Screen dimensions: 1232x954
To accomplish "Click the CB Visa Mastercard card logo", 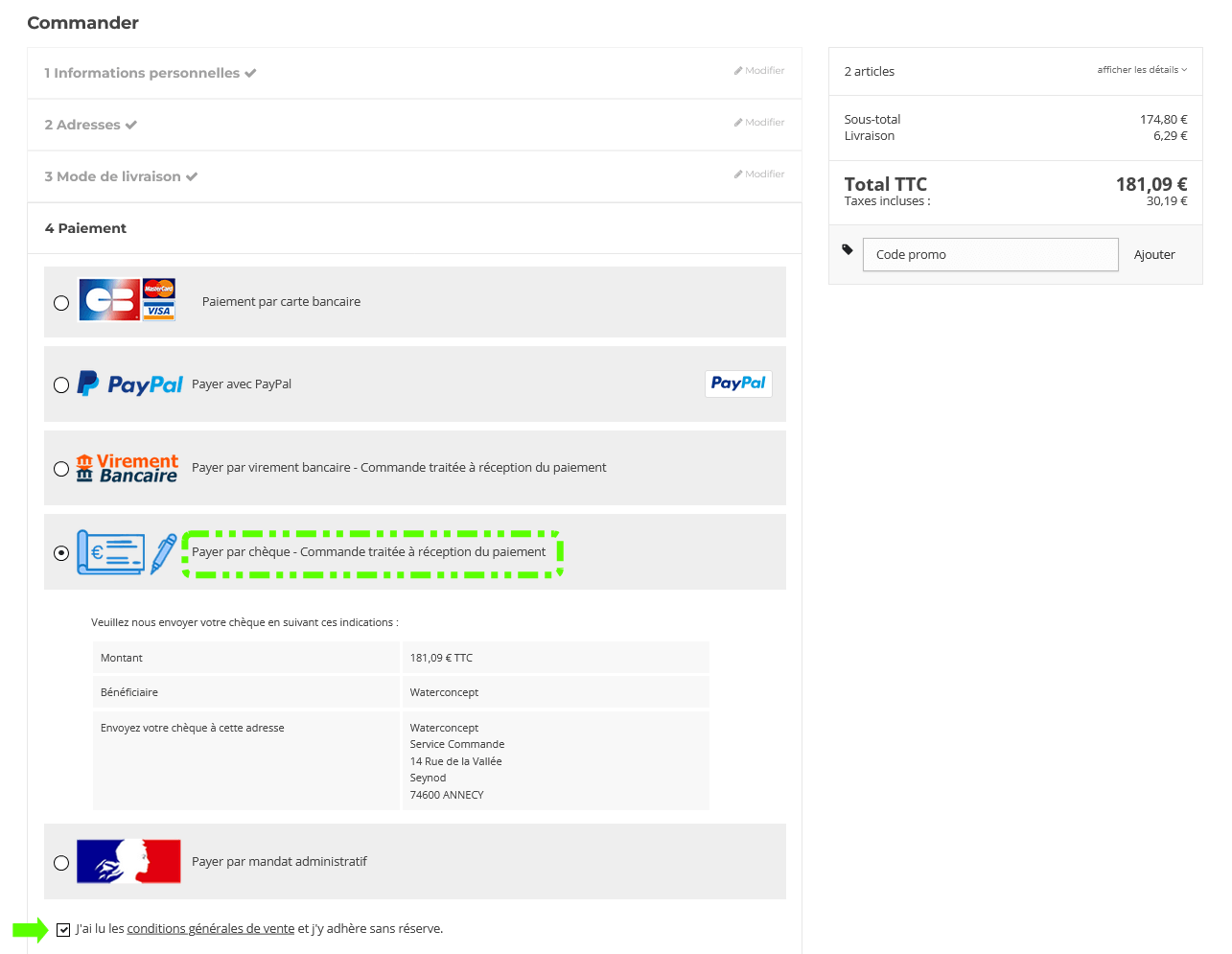I will 127,300.
